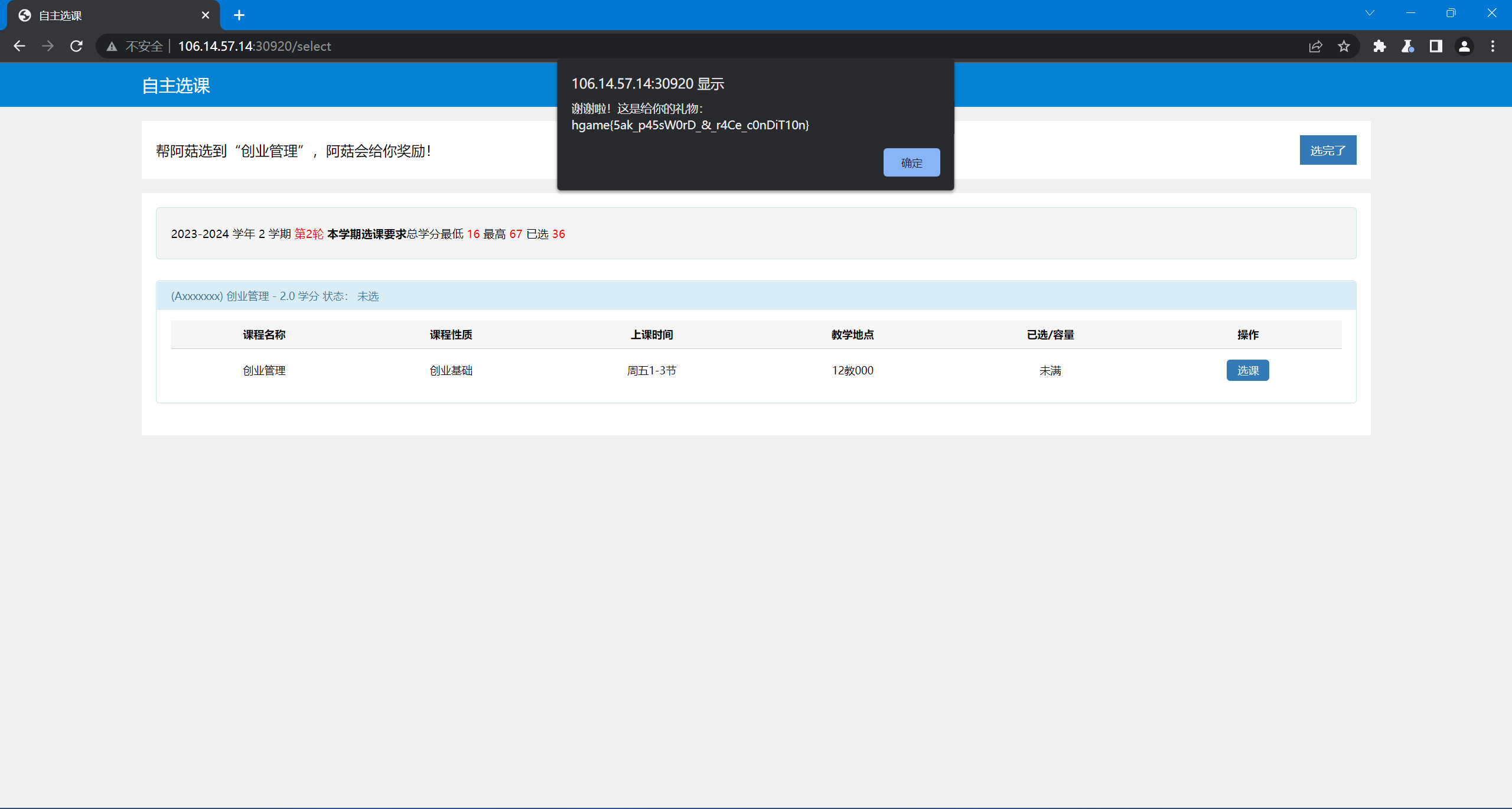
Task: Click the browser forward arrow
Action: [48, 46]
